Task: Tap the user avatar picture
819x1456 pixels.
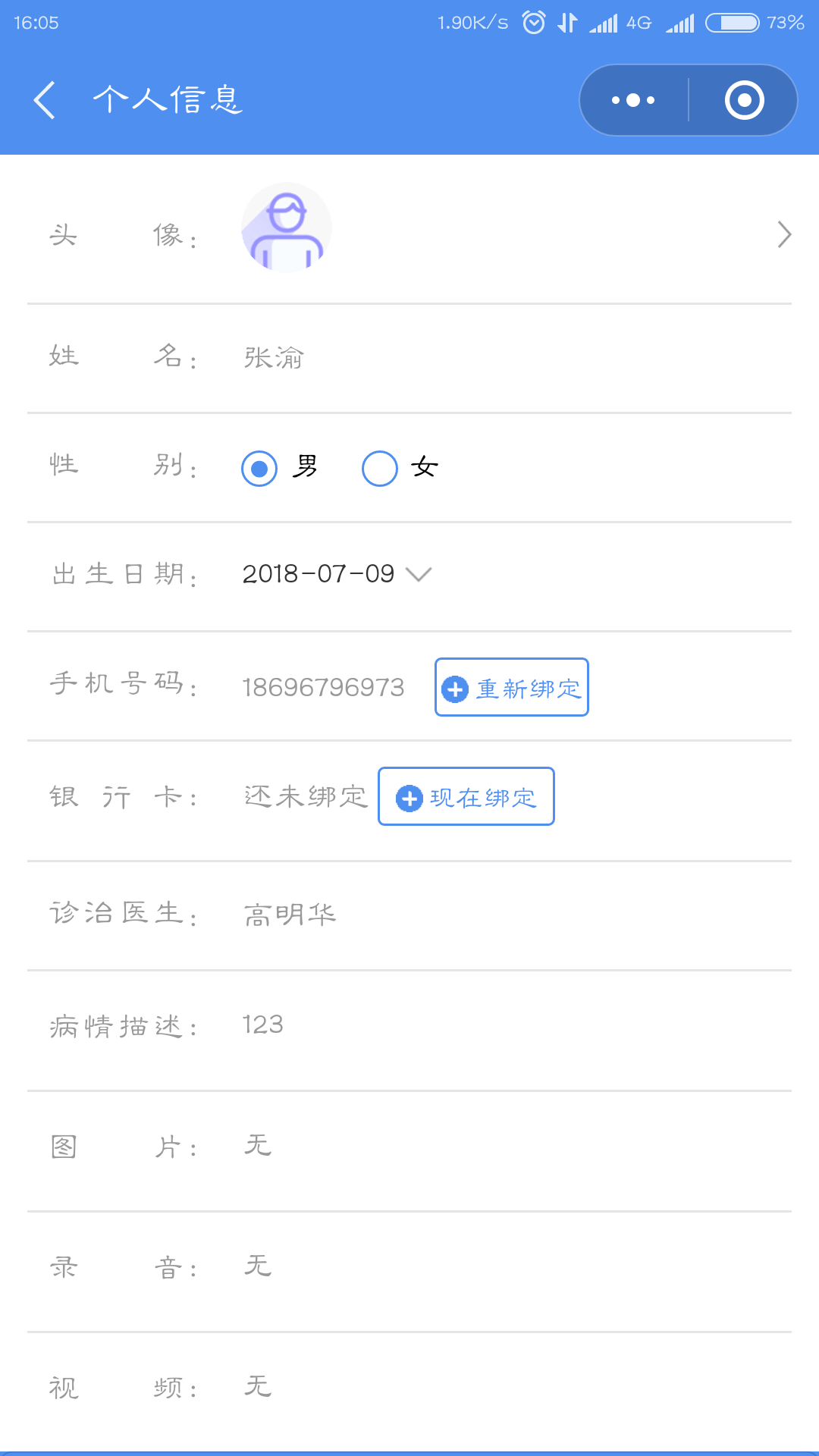Action: [x=287, y=227]
